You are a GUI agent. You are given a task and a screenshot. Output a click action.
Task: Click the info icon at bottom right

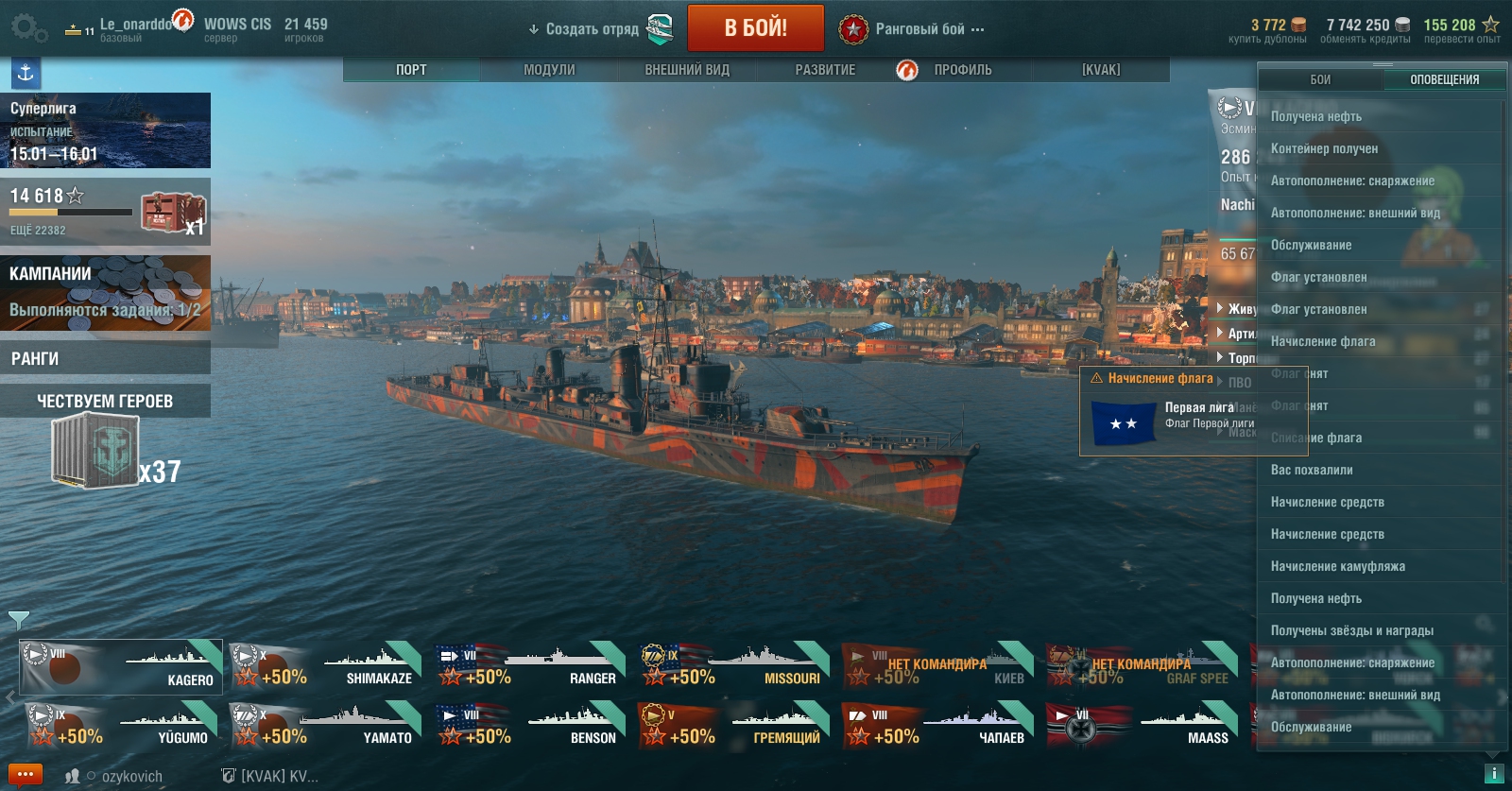coord(1494,774)
